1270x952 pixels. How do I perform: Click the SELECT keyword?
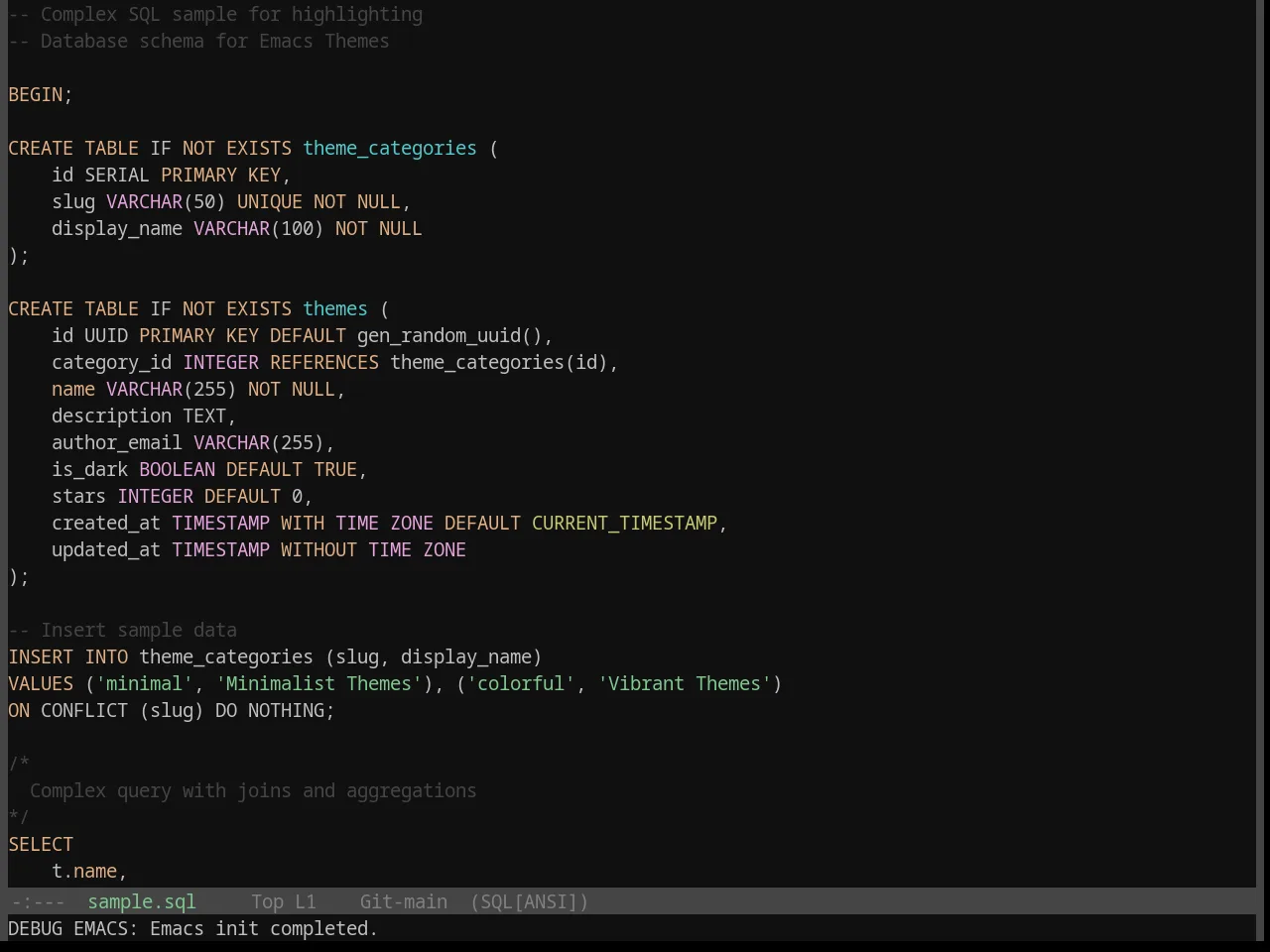coord(41,844)
